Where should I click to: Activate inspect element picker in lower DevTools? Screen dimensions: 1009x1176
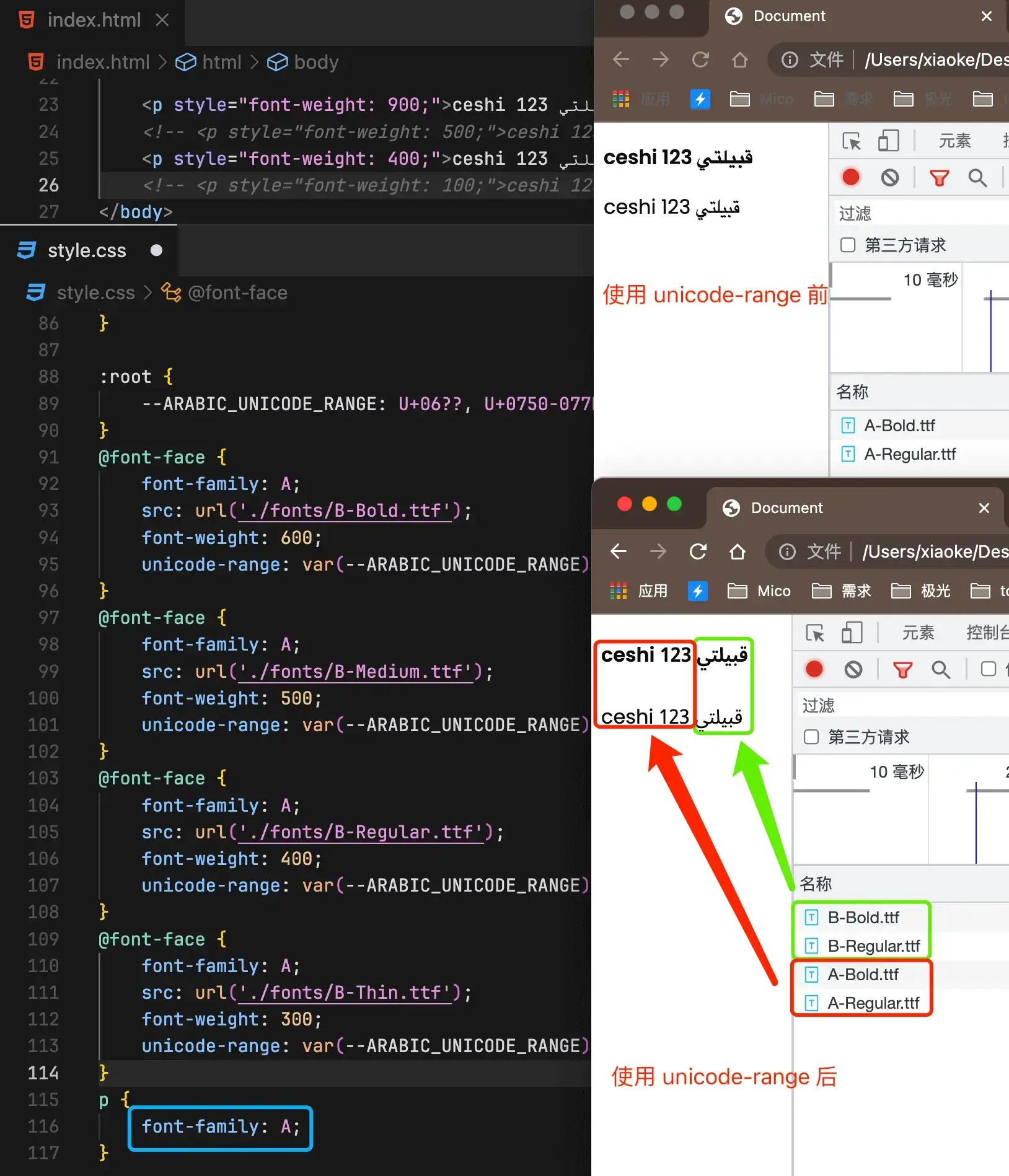pos(814,633)
